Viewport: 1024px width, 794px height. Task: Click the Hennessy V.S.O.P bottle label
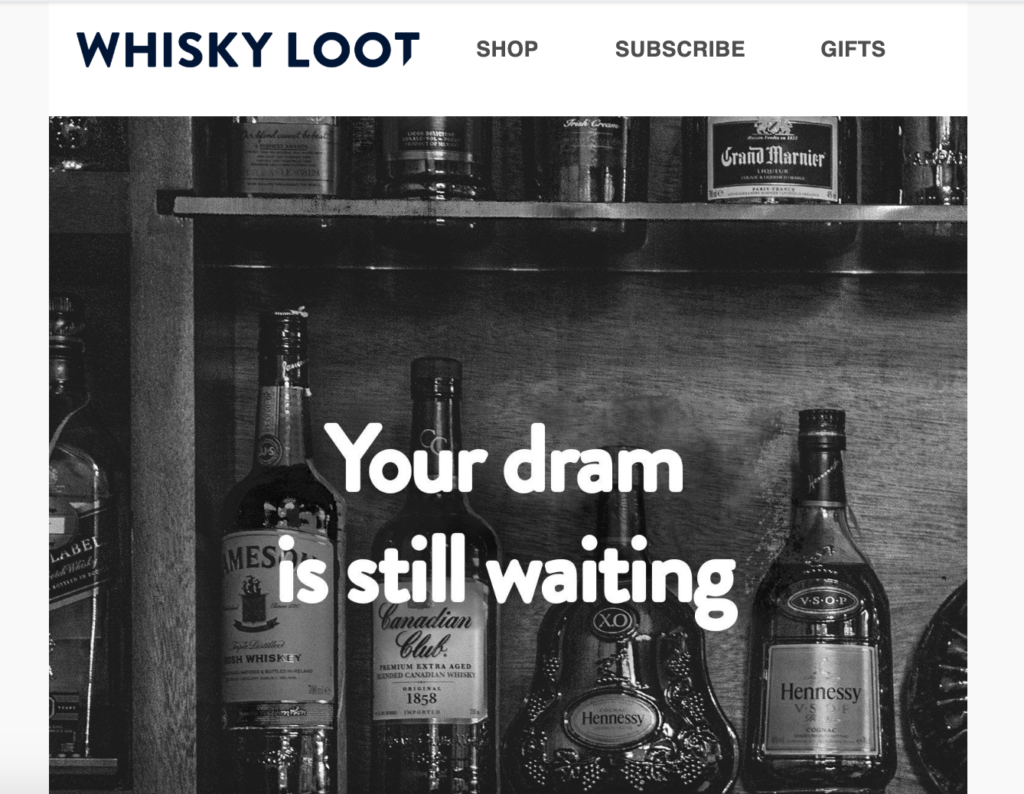tap(821, 699)
